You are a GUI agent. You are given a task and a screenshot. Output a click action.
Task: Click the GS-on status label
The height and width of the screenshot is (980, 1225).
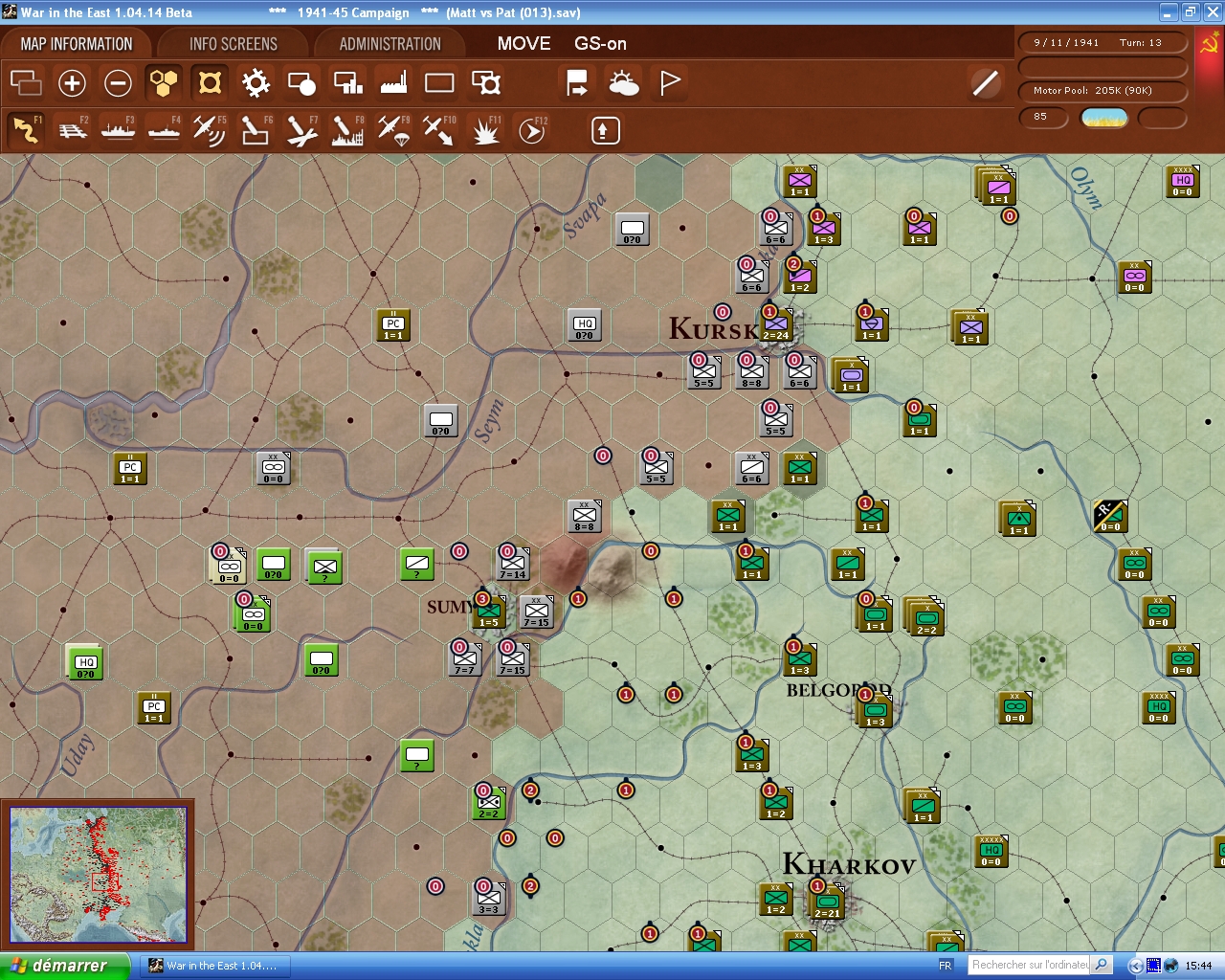point(600,44)
